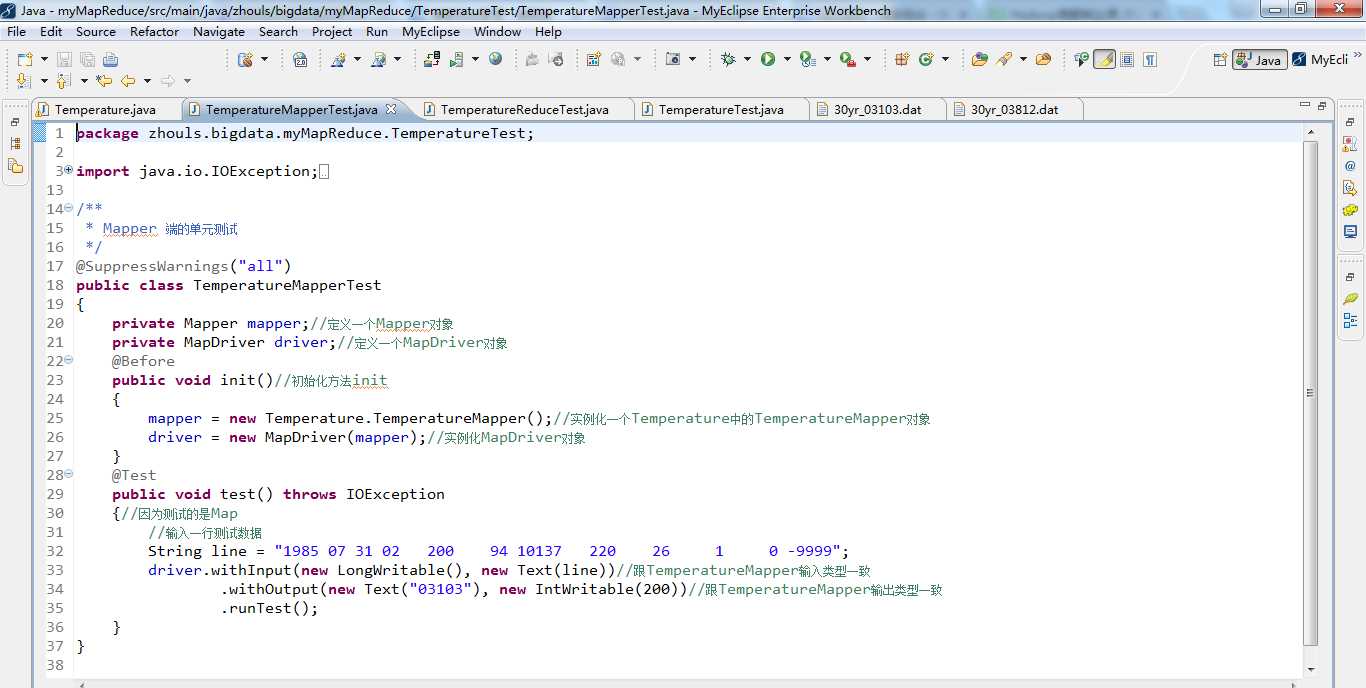
Task: Click the New Java Package icon
Action: (x=902, y=59)
